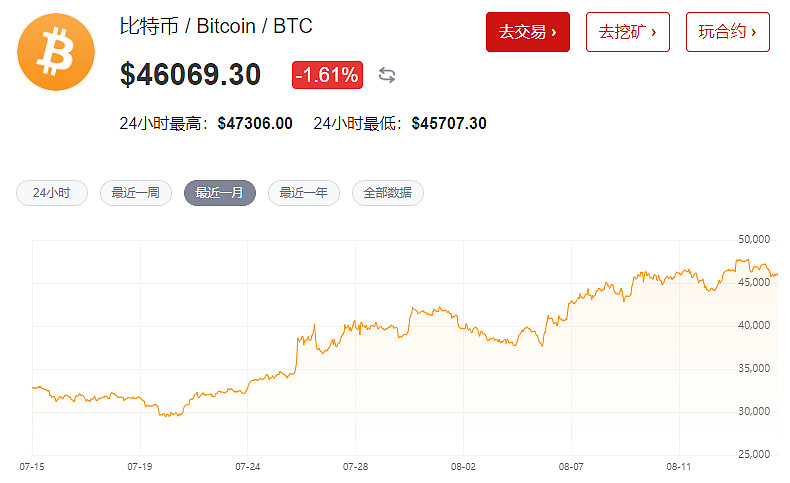The width and height of the screenshot is (790, 483).
Task: Switch chart to 最近一年 range
Action: [304, 193]
